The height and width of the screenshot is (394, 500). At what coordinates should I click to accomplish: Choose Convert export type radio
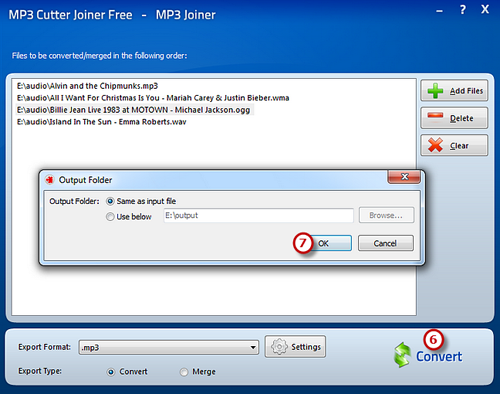tap(111, 372)
